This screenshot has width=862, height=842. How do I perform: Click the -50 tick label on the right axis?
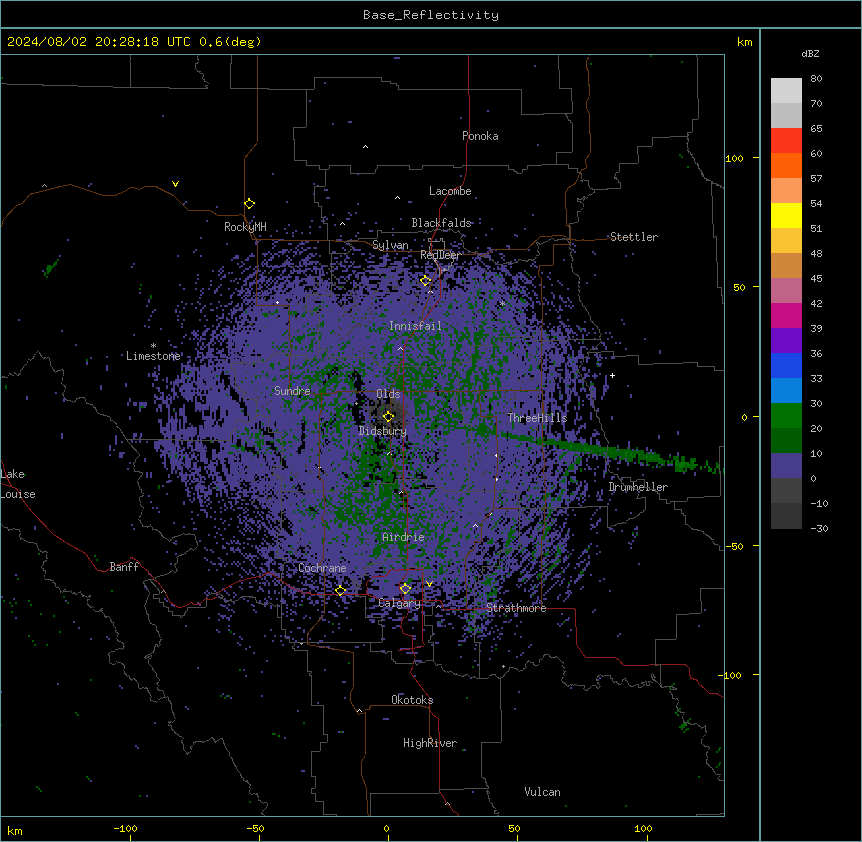pos(734,546)
